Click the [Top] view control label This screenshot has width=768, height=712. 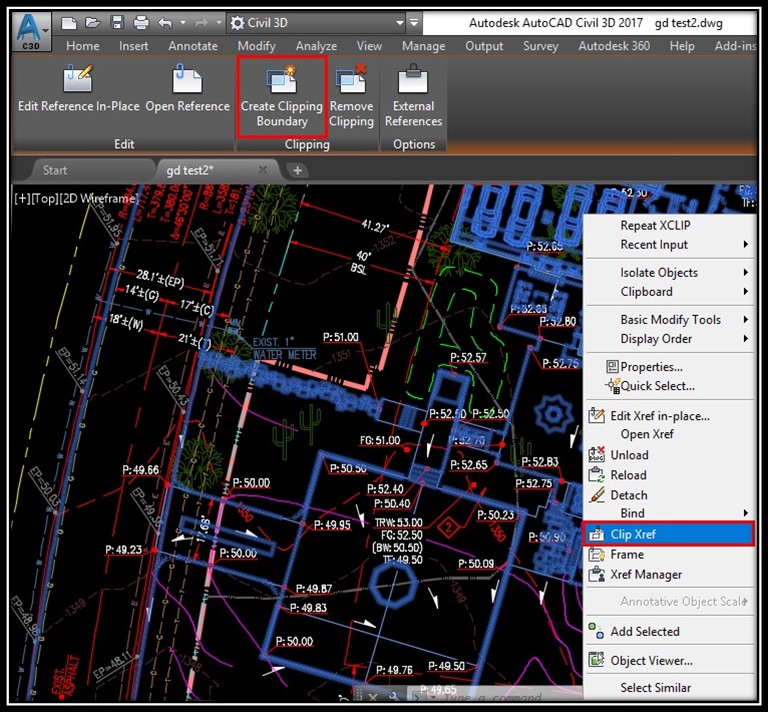tap(45, 199)
